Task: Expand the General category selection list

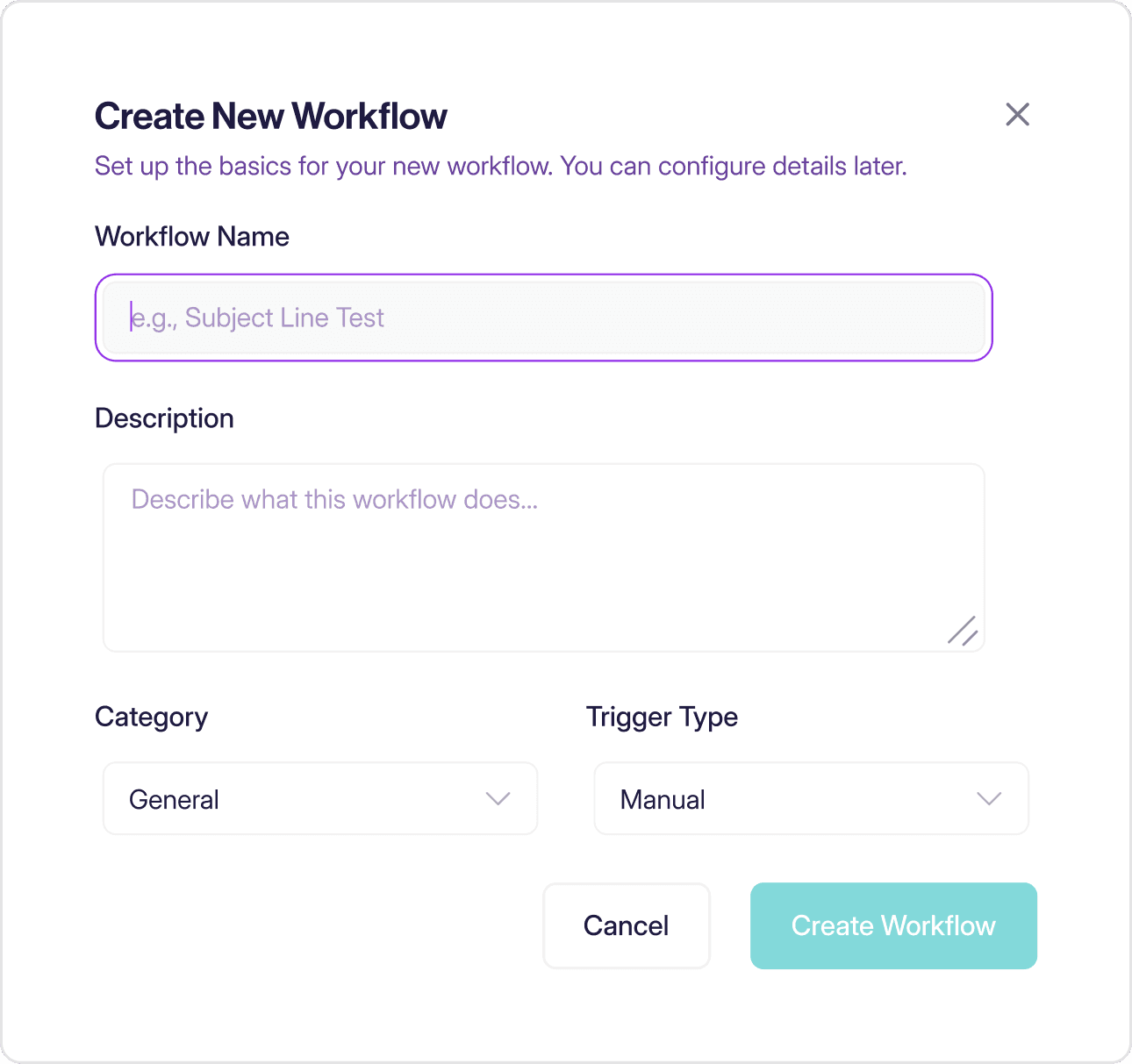Action: [319, 798]
